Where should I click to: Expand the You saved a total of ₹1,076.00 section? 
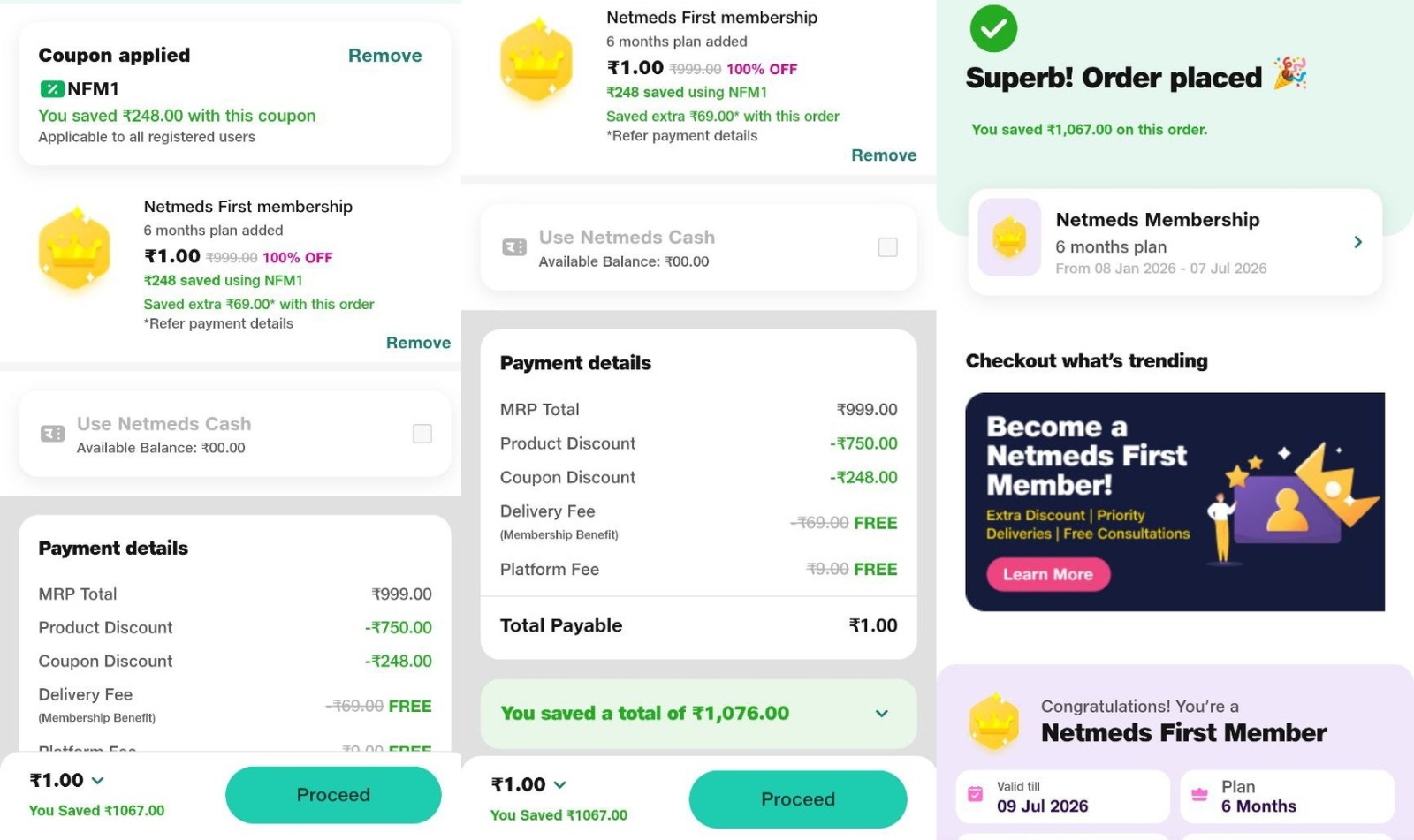click(881, 714)
